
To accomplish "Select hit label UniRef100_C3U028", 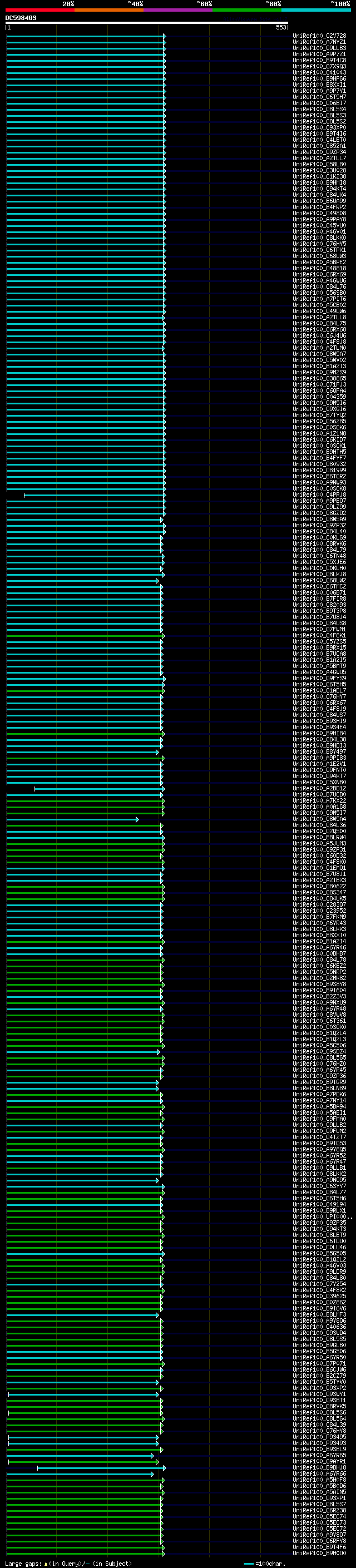I will click(319, 170).
